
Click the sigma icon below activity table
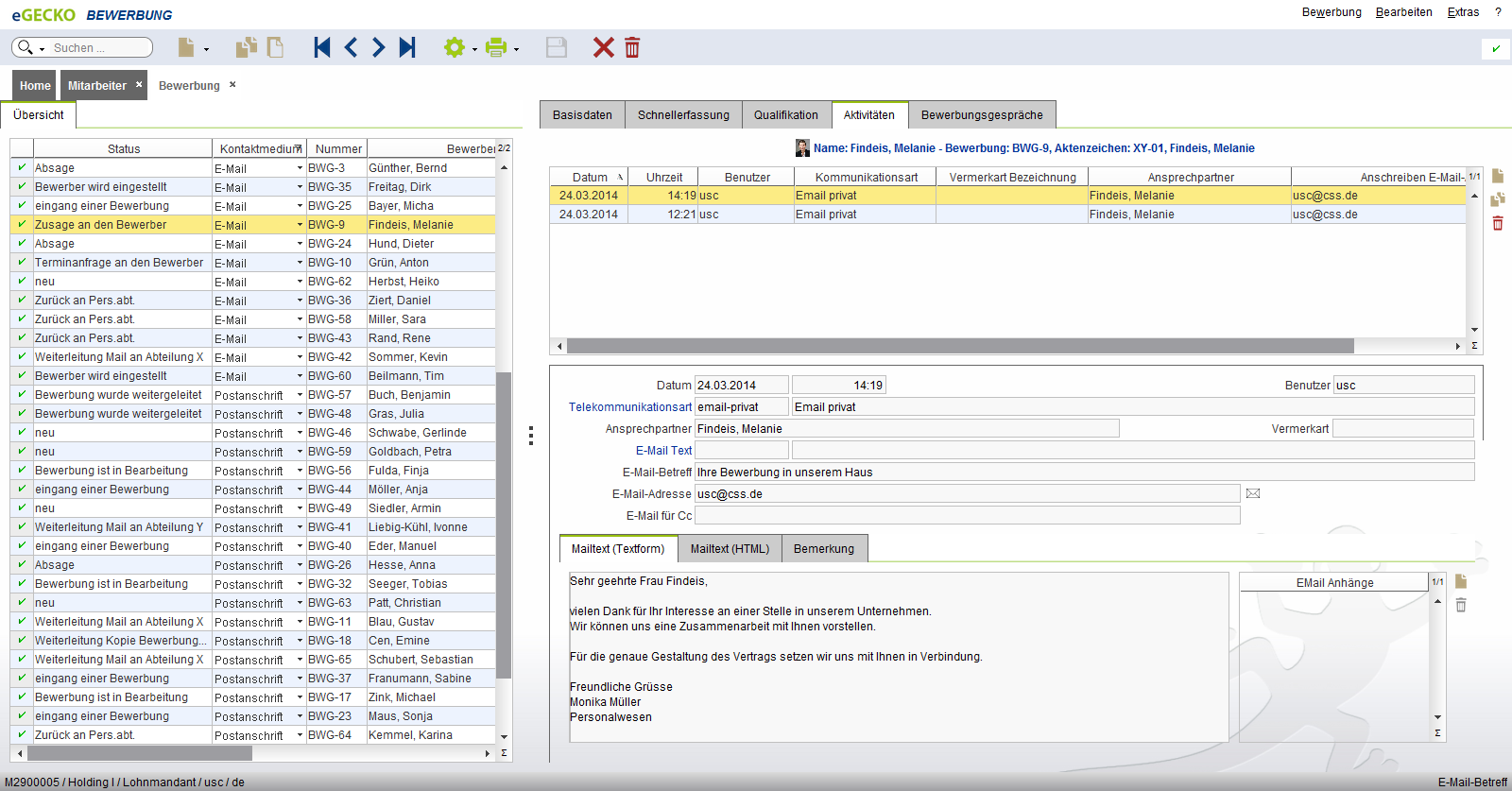[x=1474, y=346]
